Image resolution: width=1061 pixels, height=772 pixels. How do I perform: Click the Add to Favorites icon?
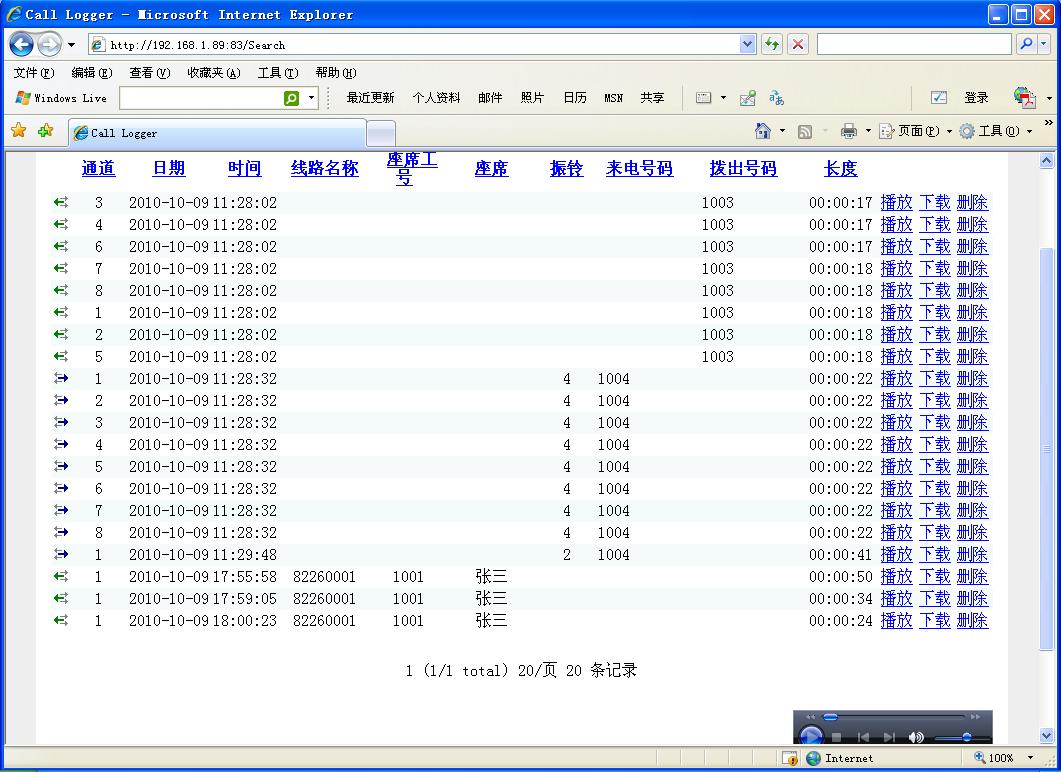coord(45,131)
